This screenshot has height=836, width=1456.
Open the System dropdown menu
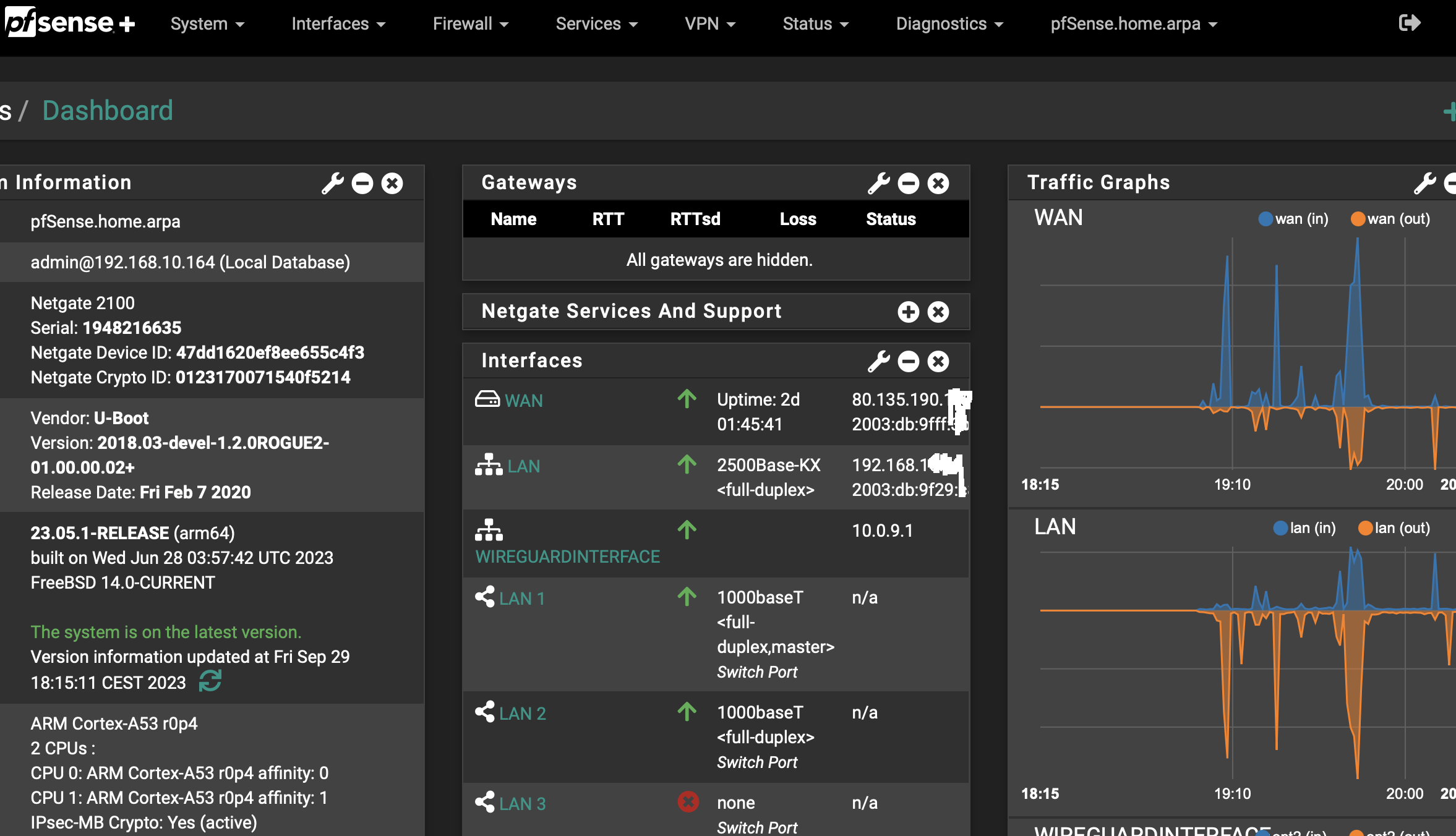208,23
